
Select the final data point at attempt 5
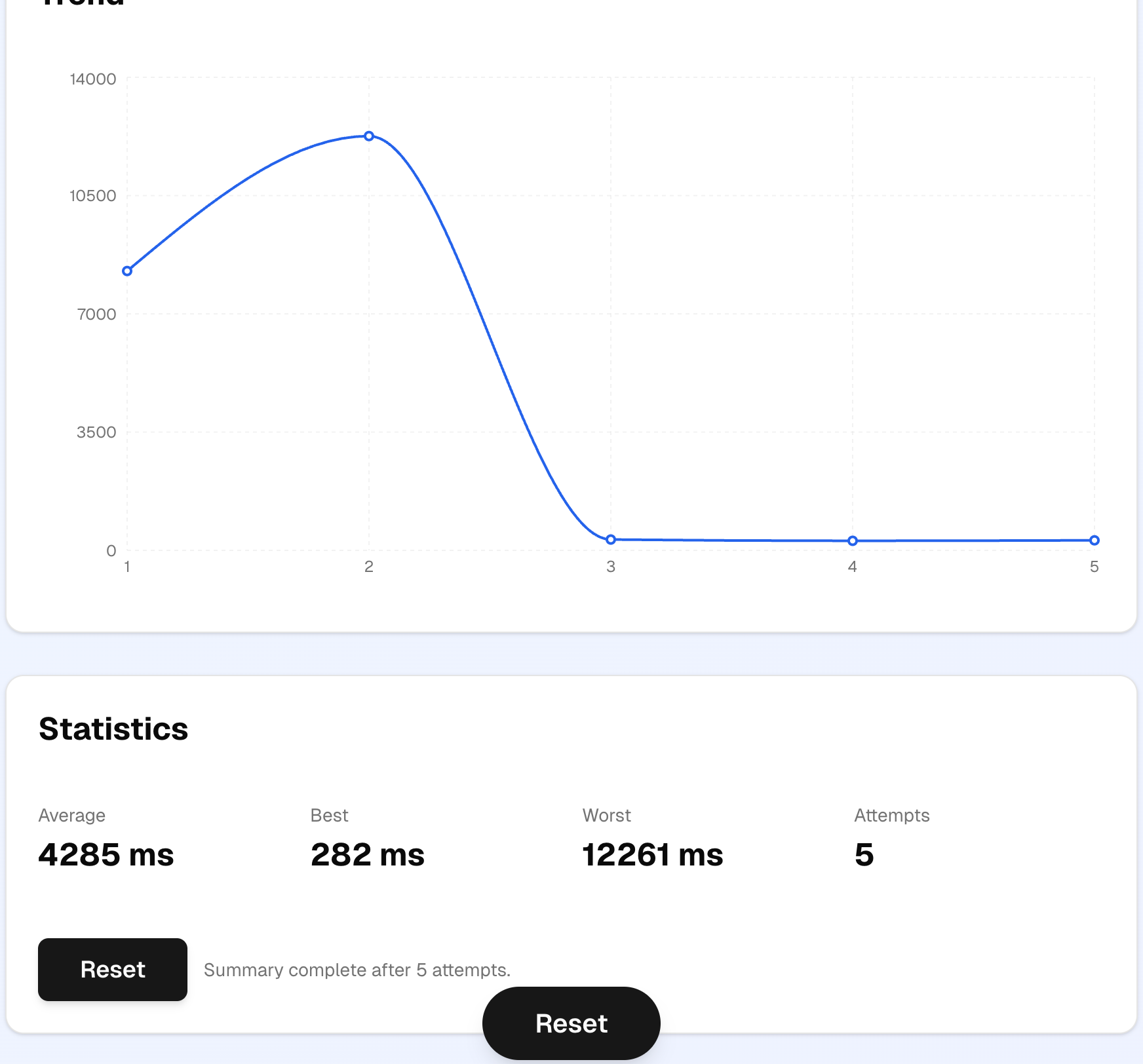click(x=1095, y=540)
